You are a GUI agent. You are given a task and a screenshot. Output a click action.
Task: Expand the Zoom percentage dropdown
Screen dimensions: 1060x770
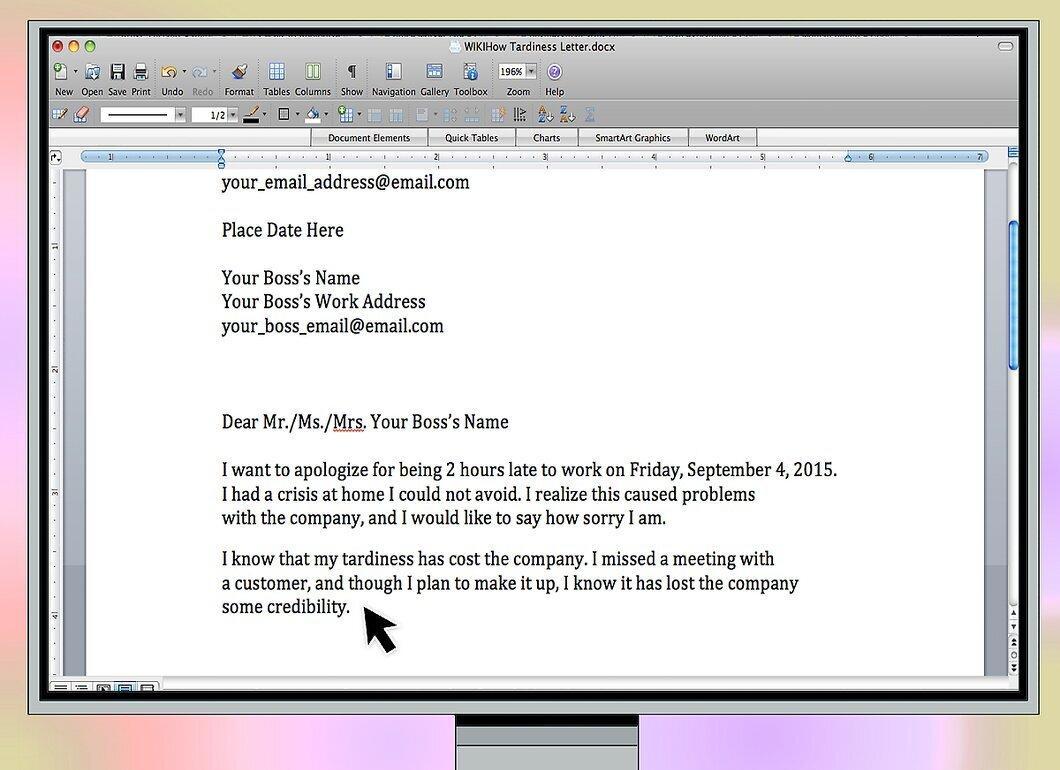pyautogui.click(x=531, y=71)
